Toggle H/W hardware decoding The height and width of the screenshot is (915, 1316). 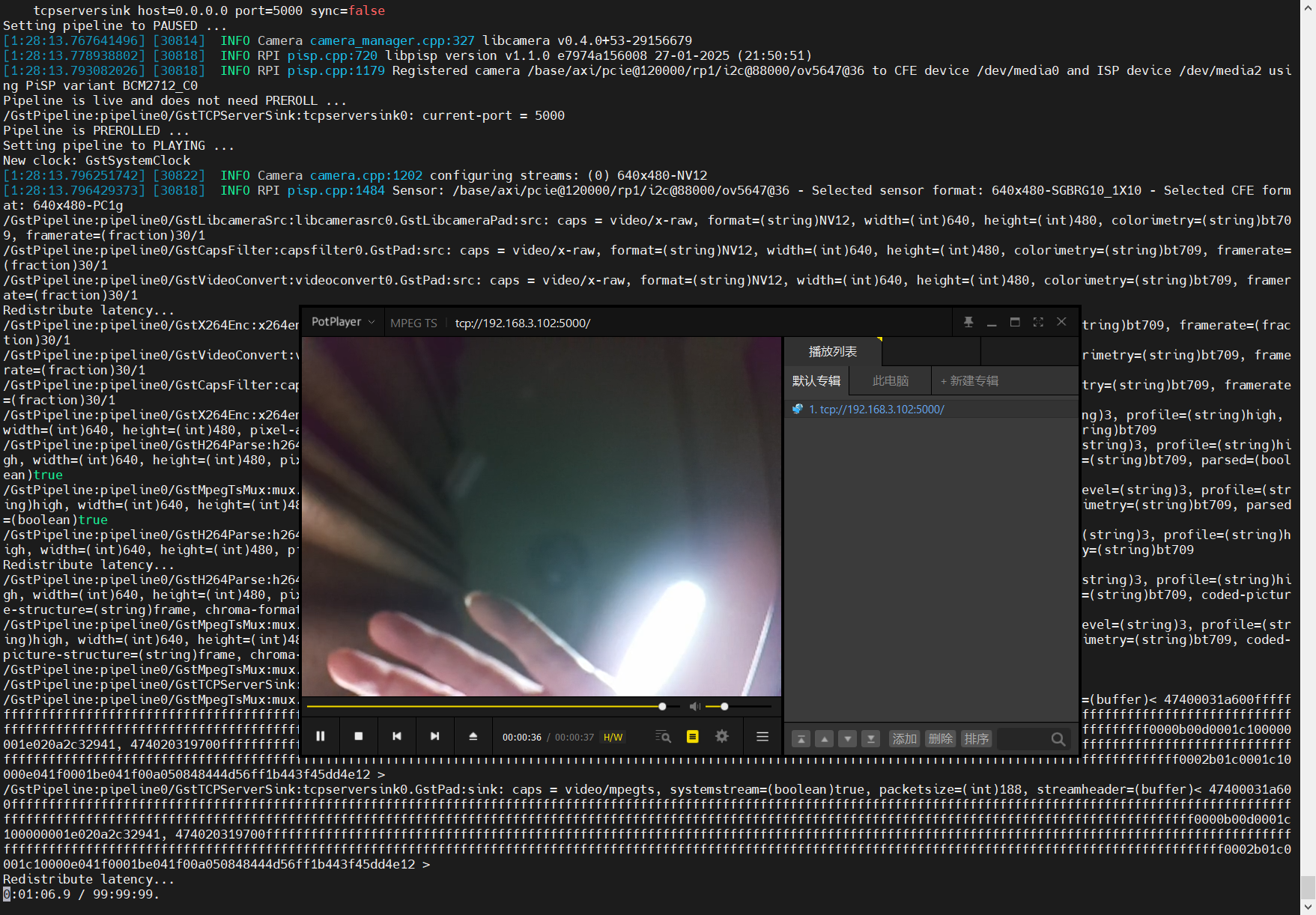(x=614, y=737)
